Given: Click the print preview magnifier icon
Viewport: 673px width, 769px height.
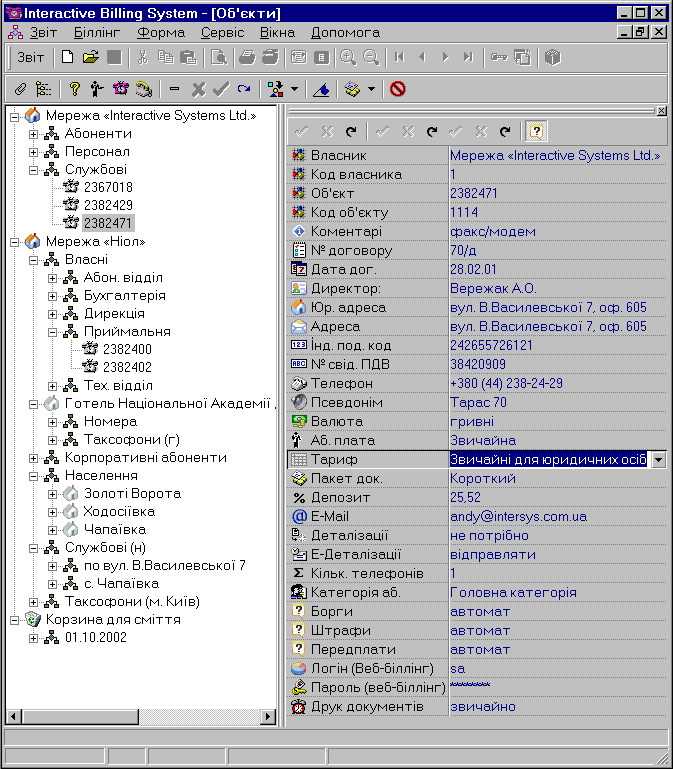Looking at the screenshot, I should pos(219,57).
